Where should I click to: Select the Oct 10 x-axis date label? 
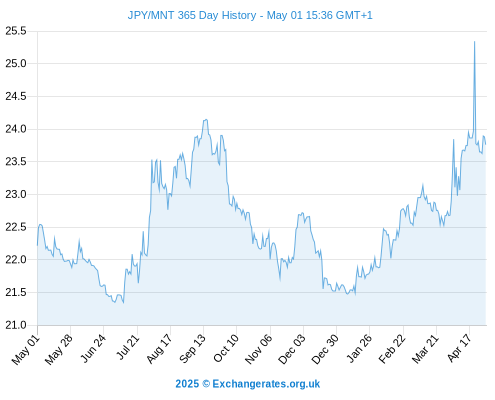[x=226, y=349]
